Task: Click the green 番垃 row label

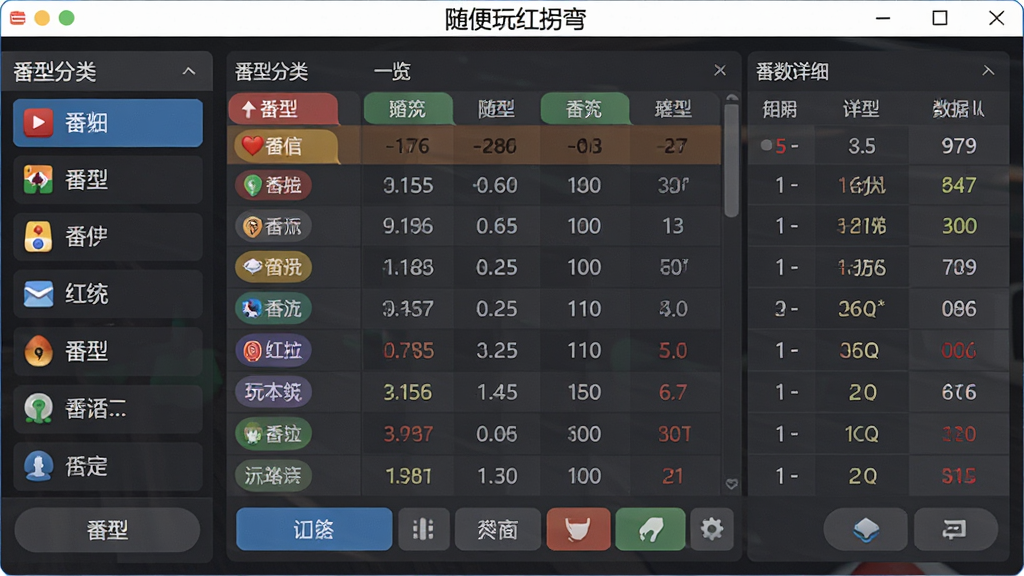Action: pos(273,434)
